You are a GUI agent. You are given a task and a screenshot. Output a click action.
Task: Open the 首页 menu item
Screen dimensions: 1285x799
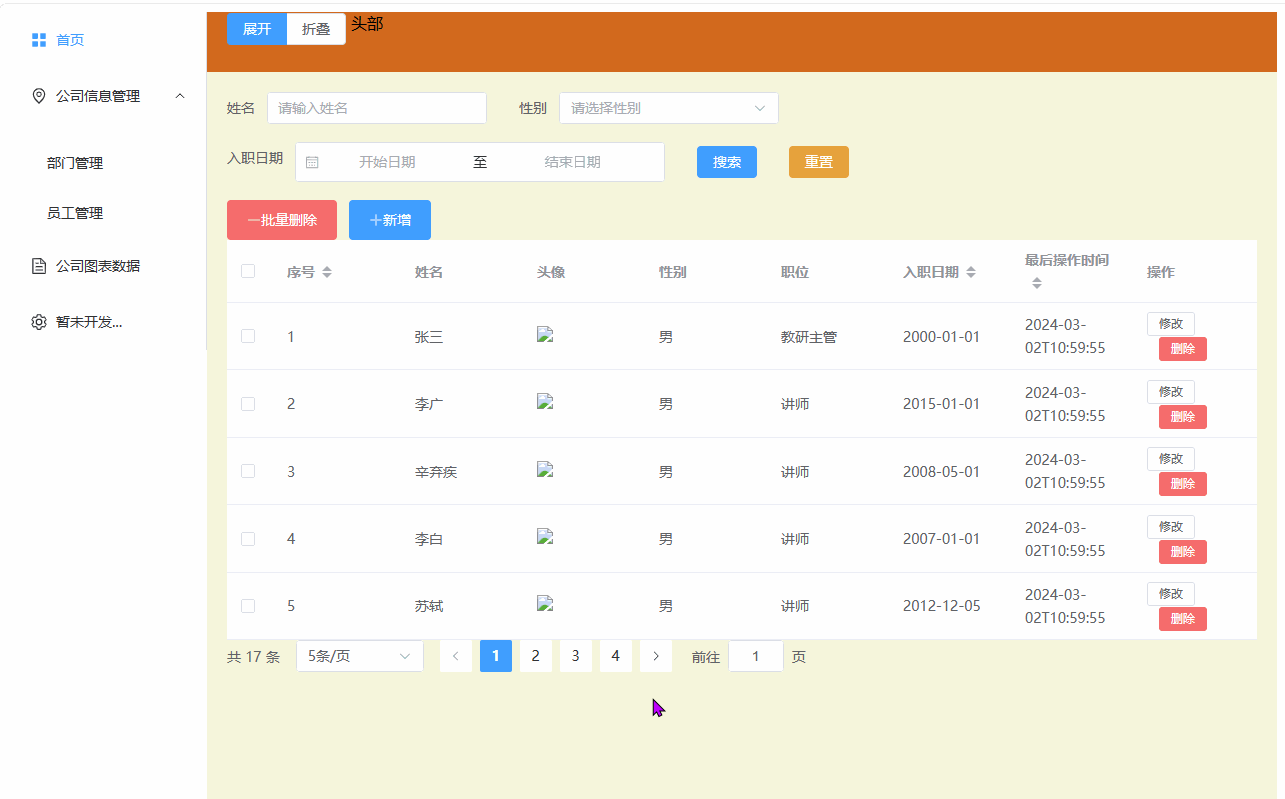pos(103,40)
